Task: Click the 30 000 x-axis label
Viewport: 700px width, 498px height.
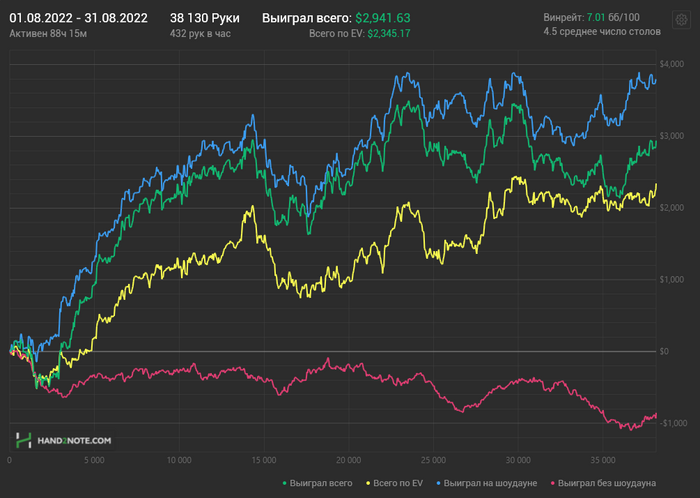Action: point(518,460)
